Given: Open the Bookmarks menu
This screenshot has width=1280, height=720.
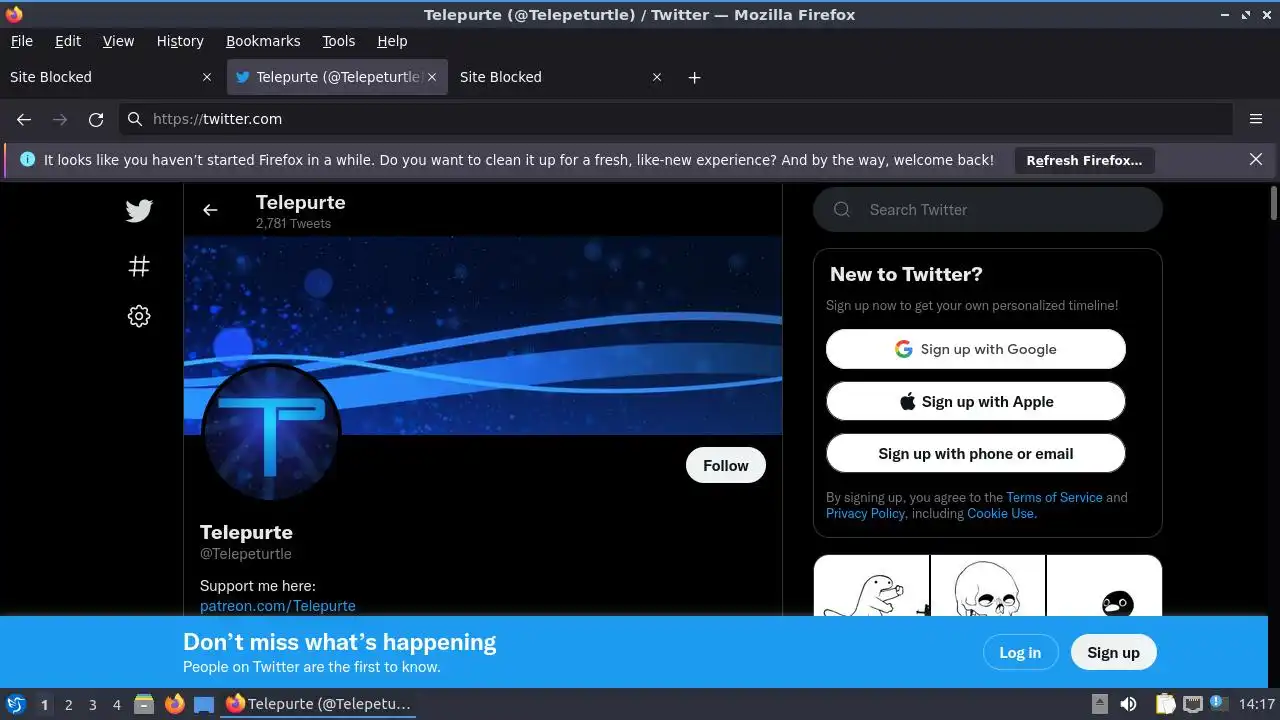Looking at the screenshot, I should (x=263, y=41).
